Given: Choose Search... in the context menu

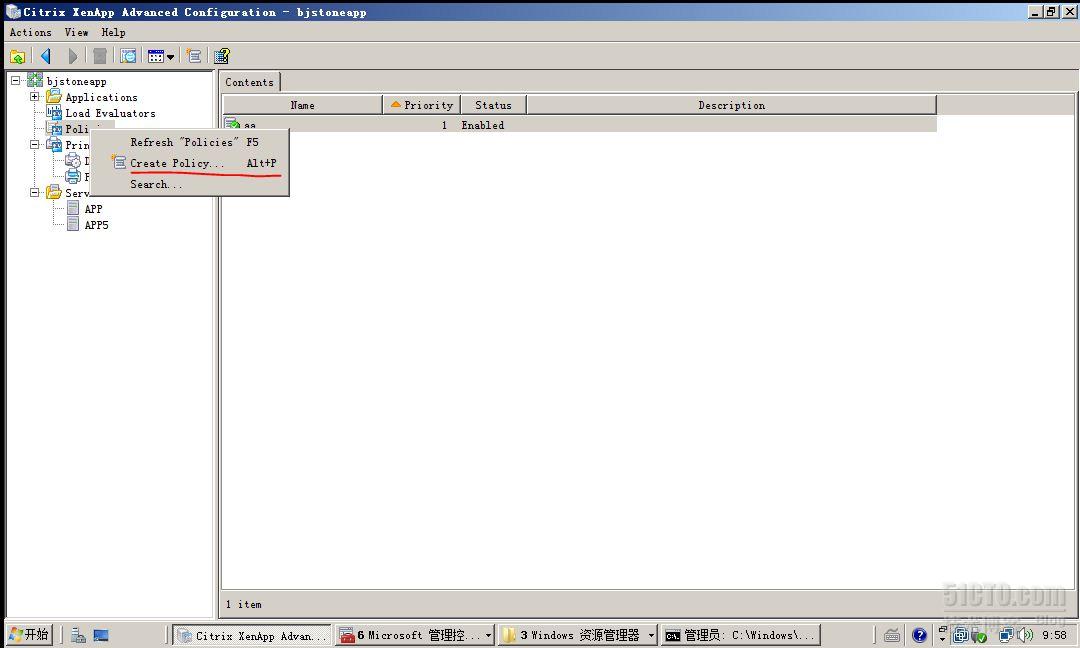Looking at the screenshot, I should click(190, 185).
